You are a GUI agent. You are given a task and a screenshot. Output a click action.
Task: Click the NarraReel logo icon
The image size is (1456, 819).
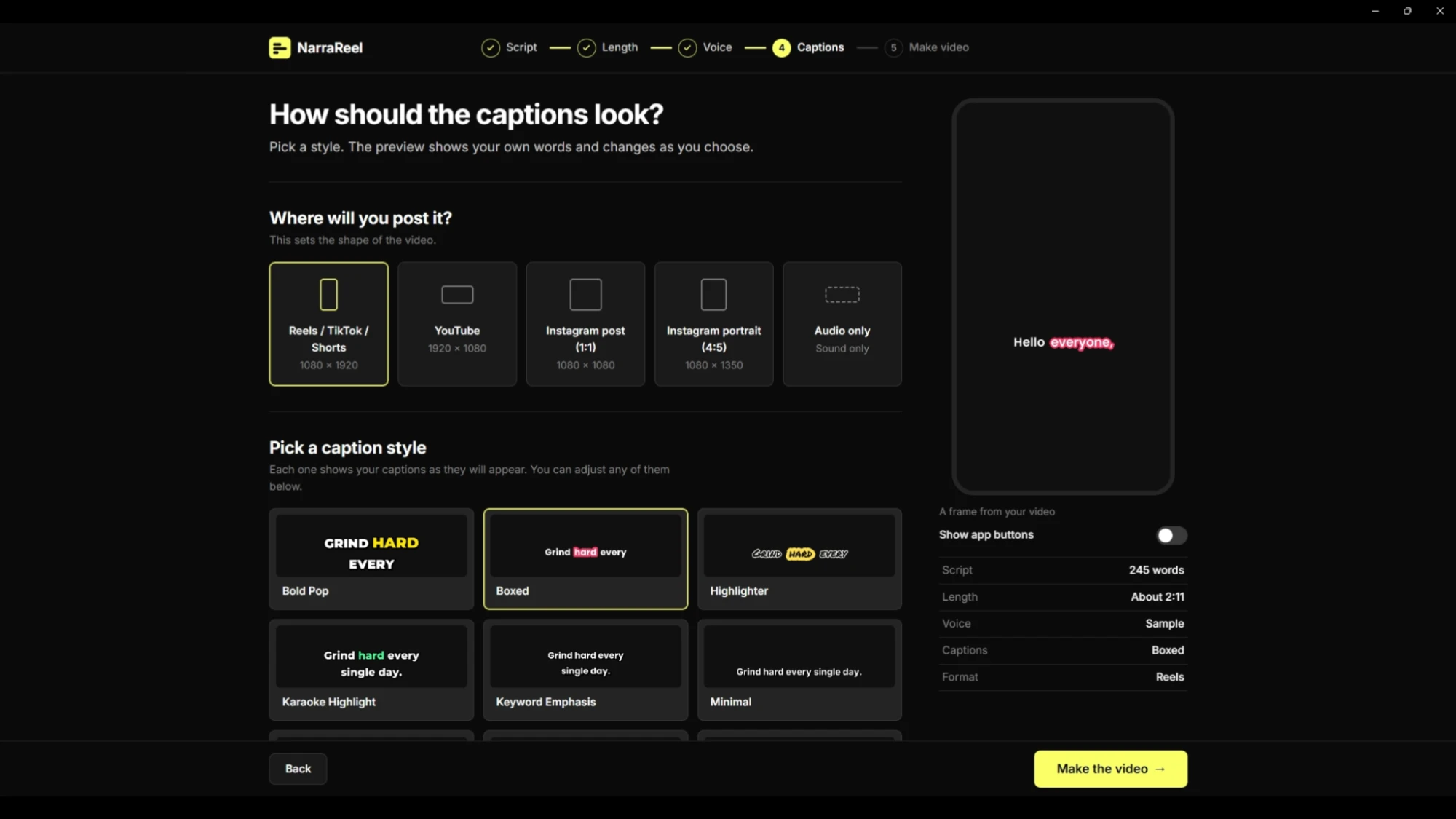(280, 47)
